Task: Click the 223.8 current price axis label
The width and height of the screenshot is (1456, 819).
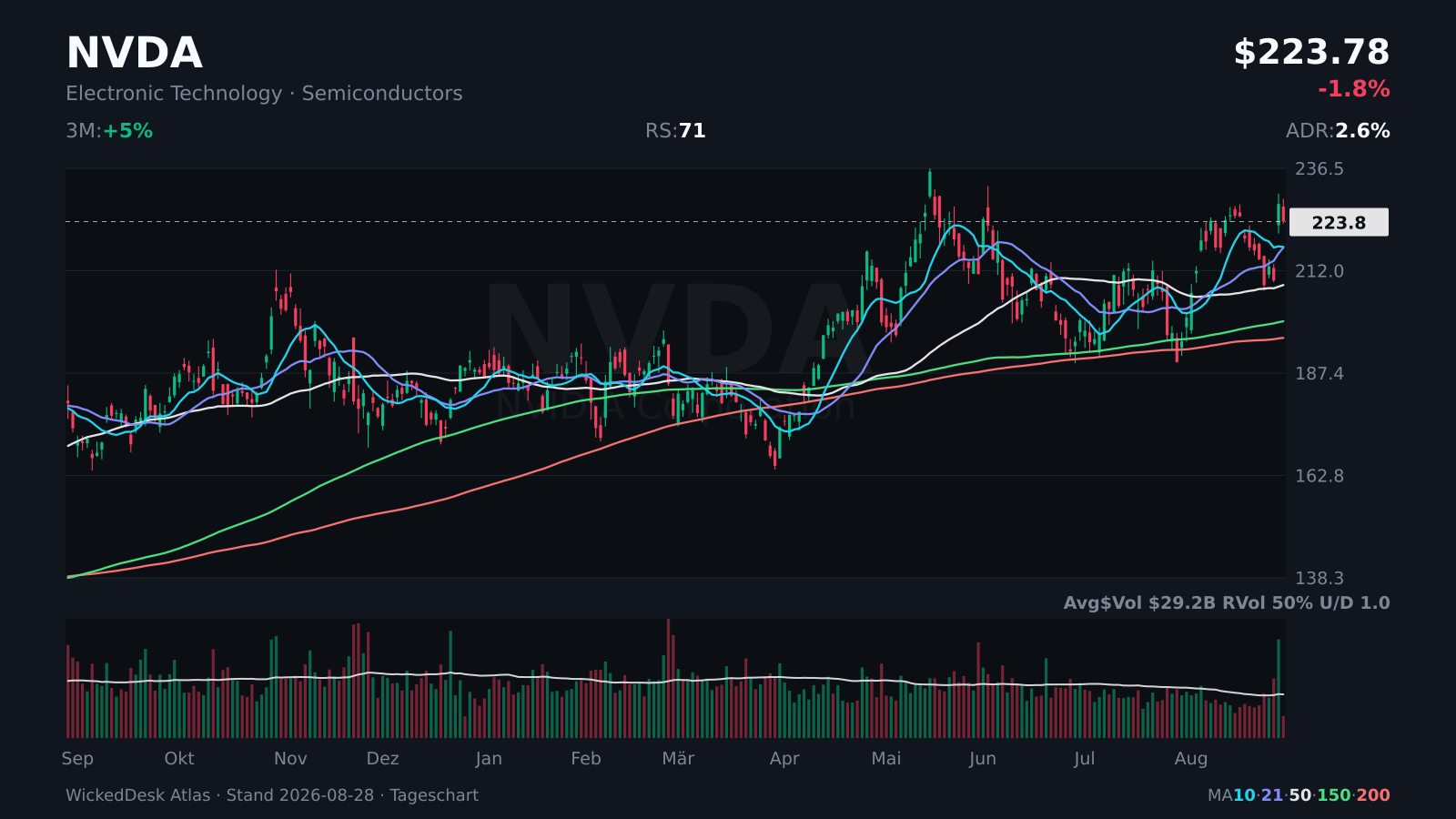Action: point(1339,223)
